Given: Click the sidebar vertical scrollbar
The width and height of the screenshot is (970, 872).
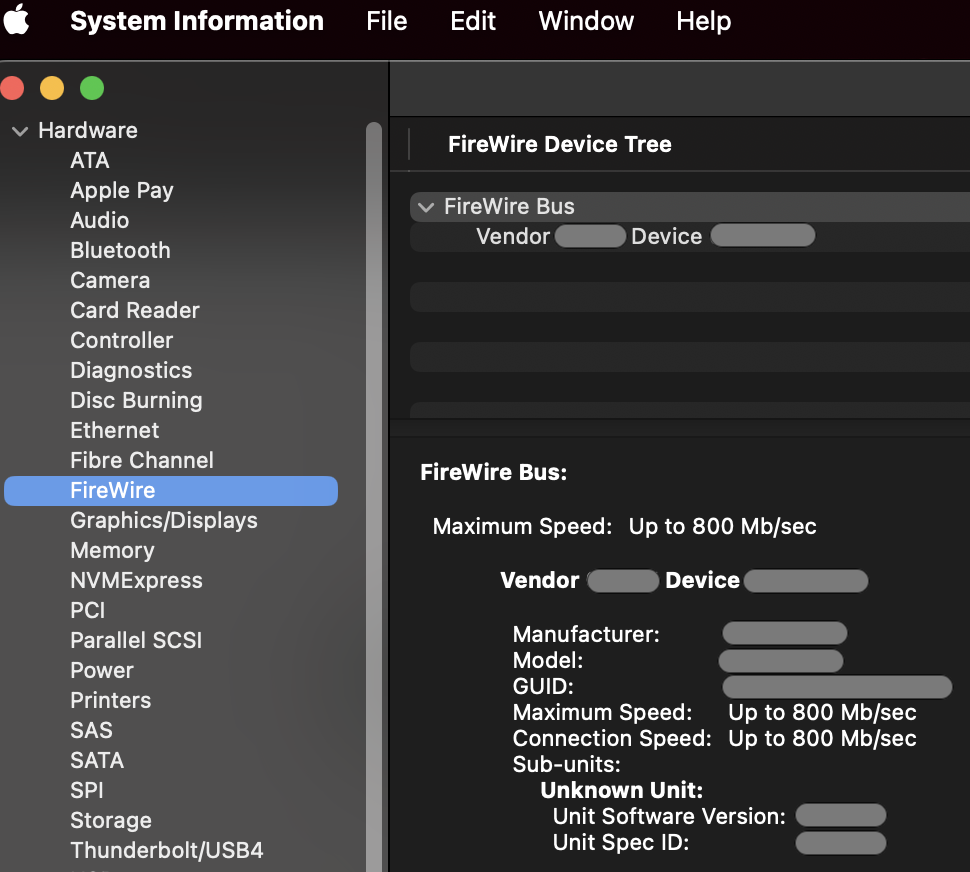Looking at the screenshot, I should tap(374, 495).
